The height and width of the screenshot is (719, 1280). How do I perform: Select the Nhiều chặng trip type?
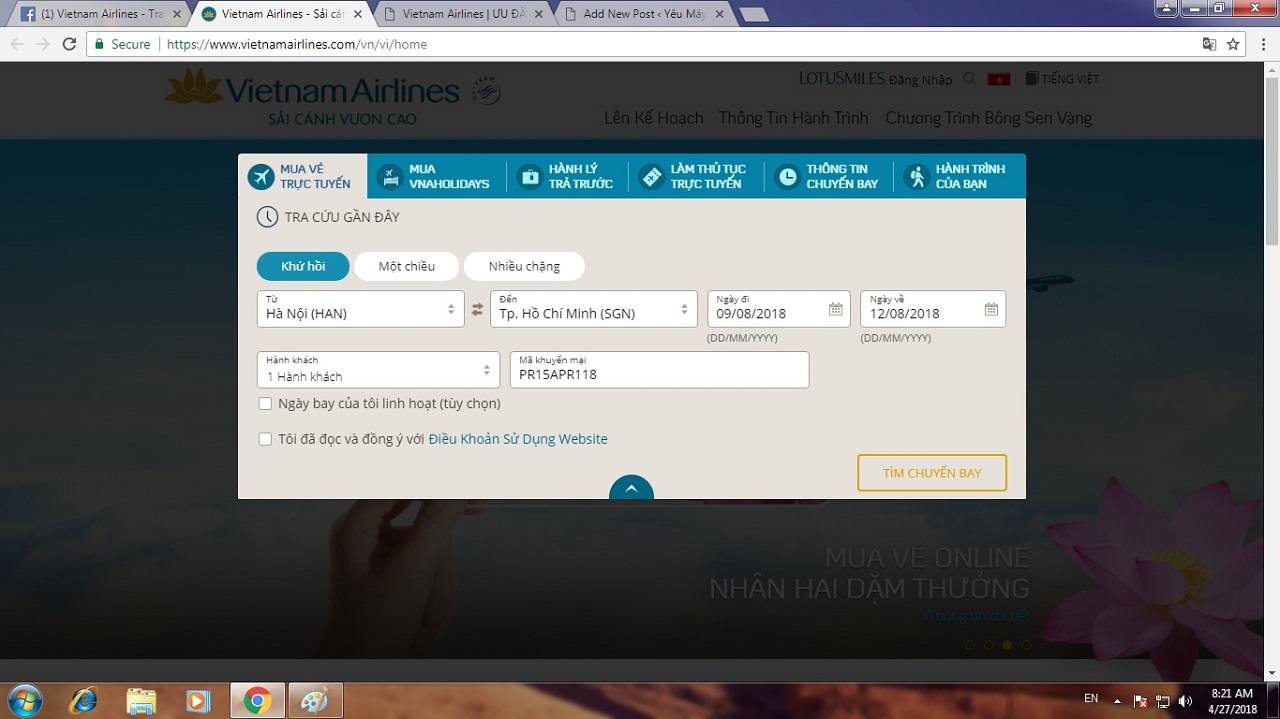coord(524,266)
